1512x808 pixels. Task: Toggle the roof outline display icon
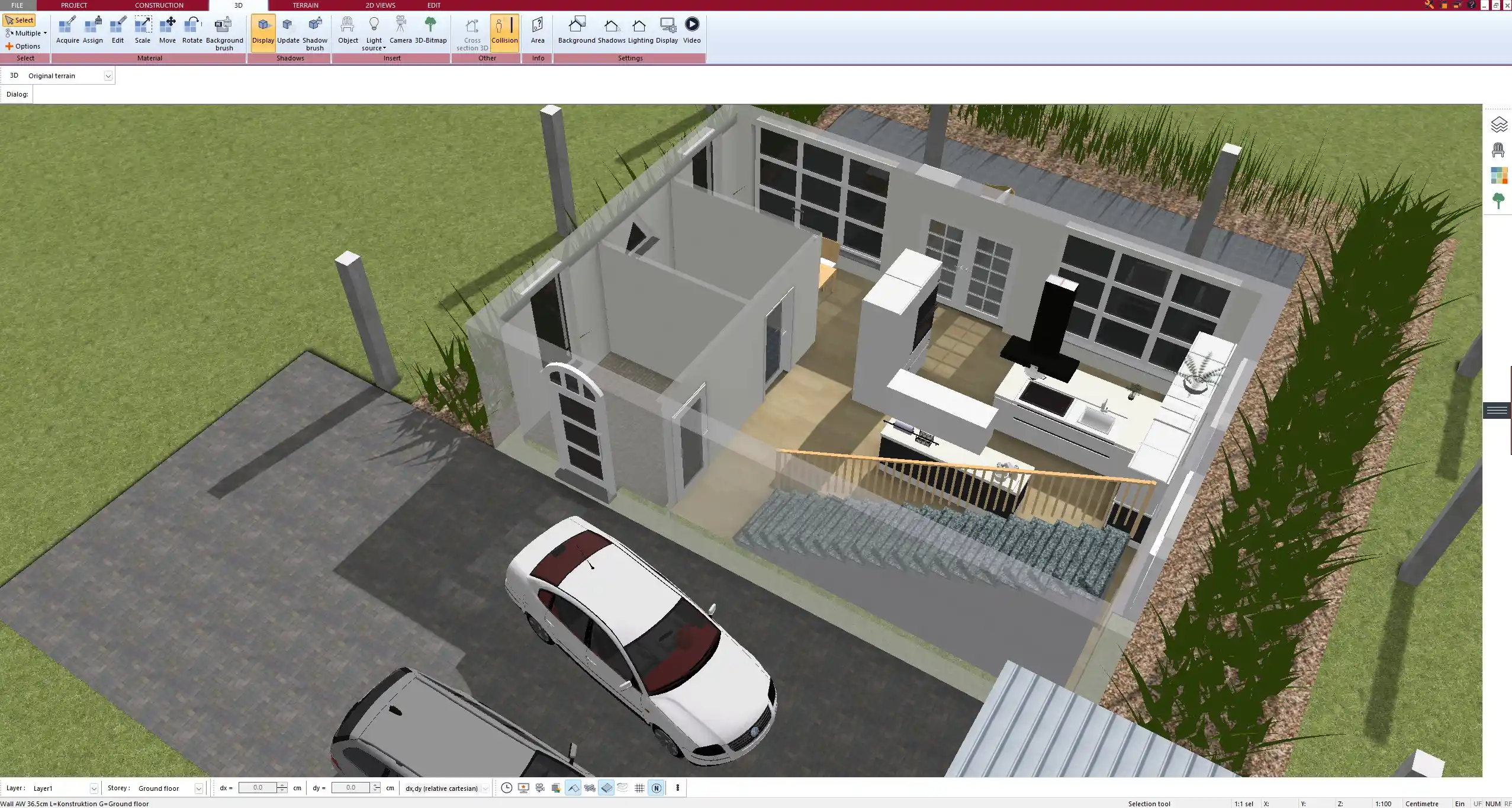click(x=573, y=788)
